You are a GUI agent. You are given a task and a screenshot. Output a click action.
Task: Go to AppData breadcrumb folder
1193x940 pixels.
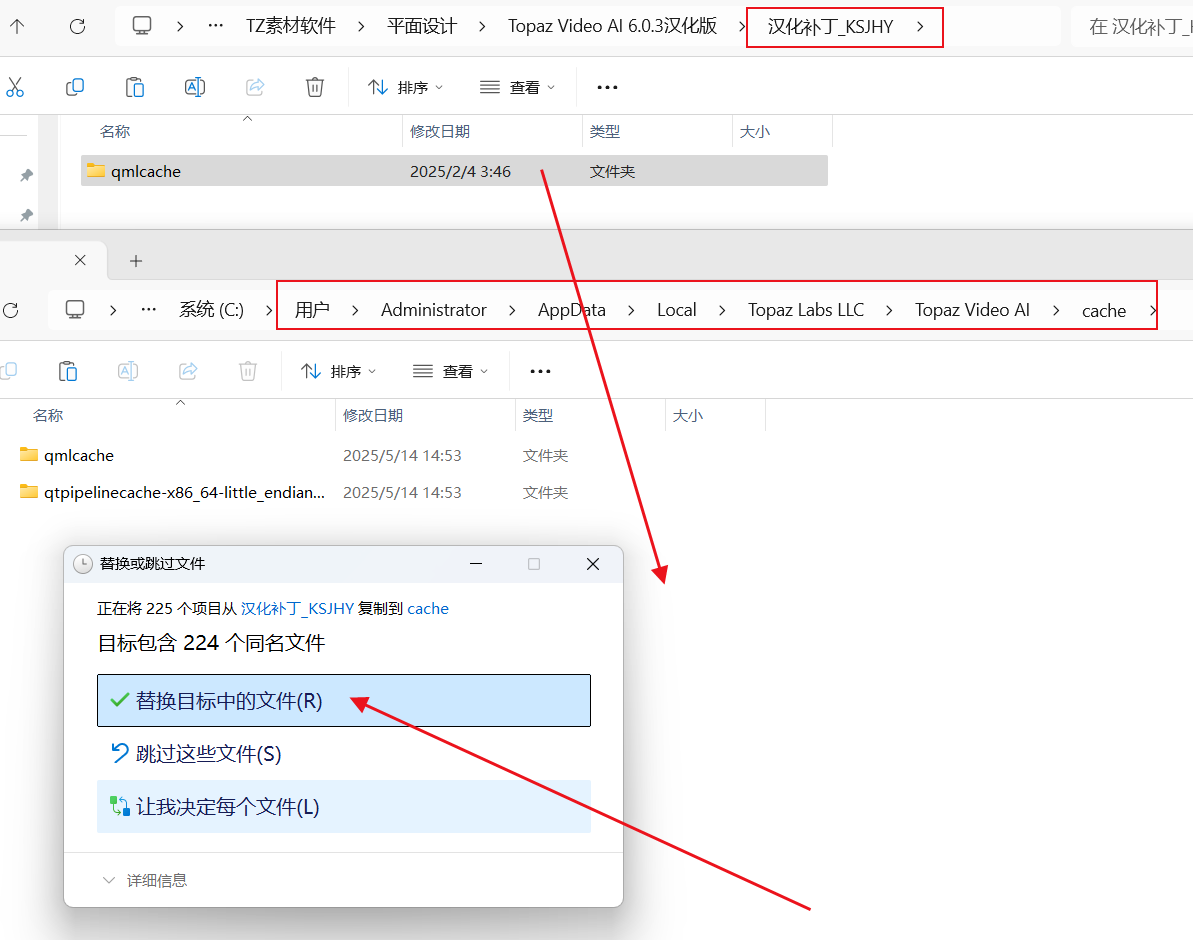click(x=571, y=310)
